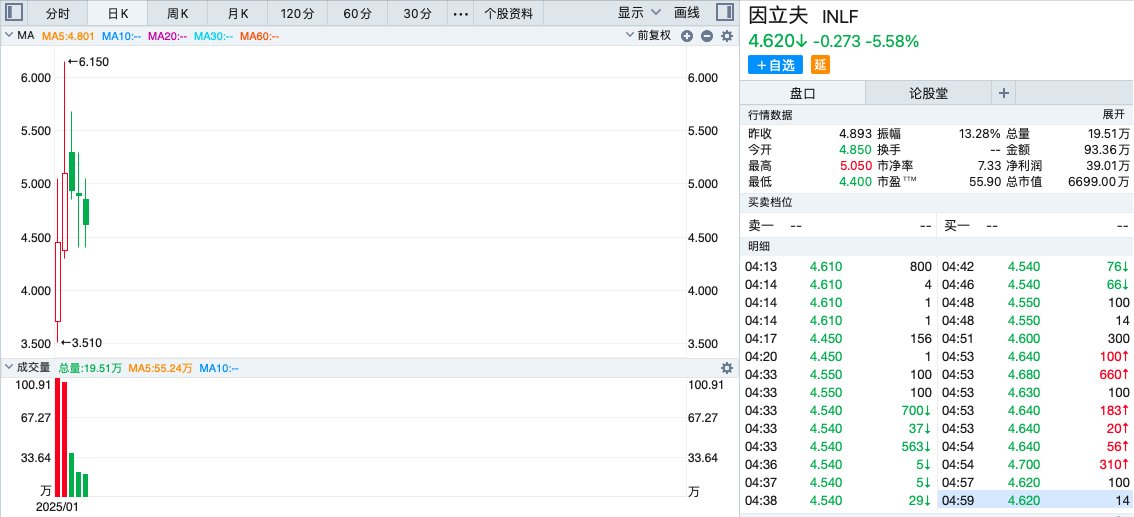Switch to the 论股堂 tab
This screenshot has height=517, width=1134.
927,93
